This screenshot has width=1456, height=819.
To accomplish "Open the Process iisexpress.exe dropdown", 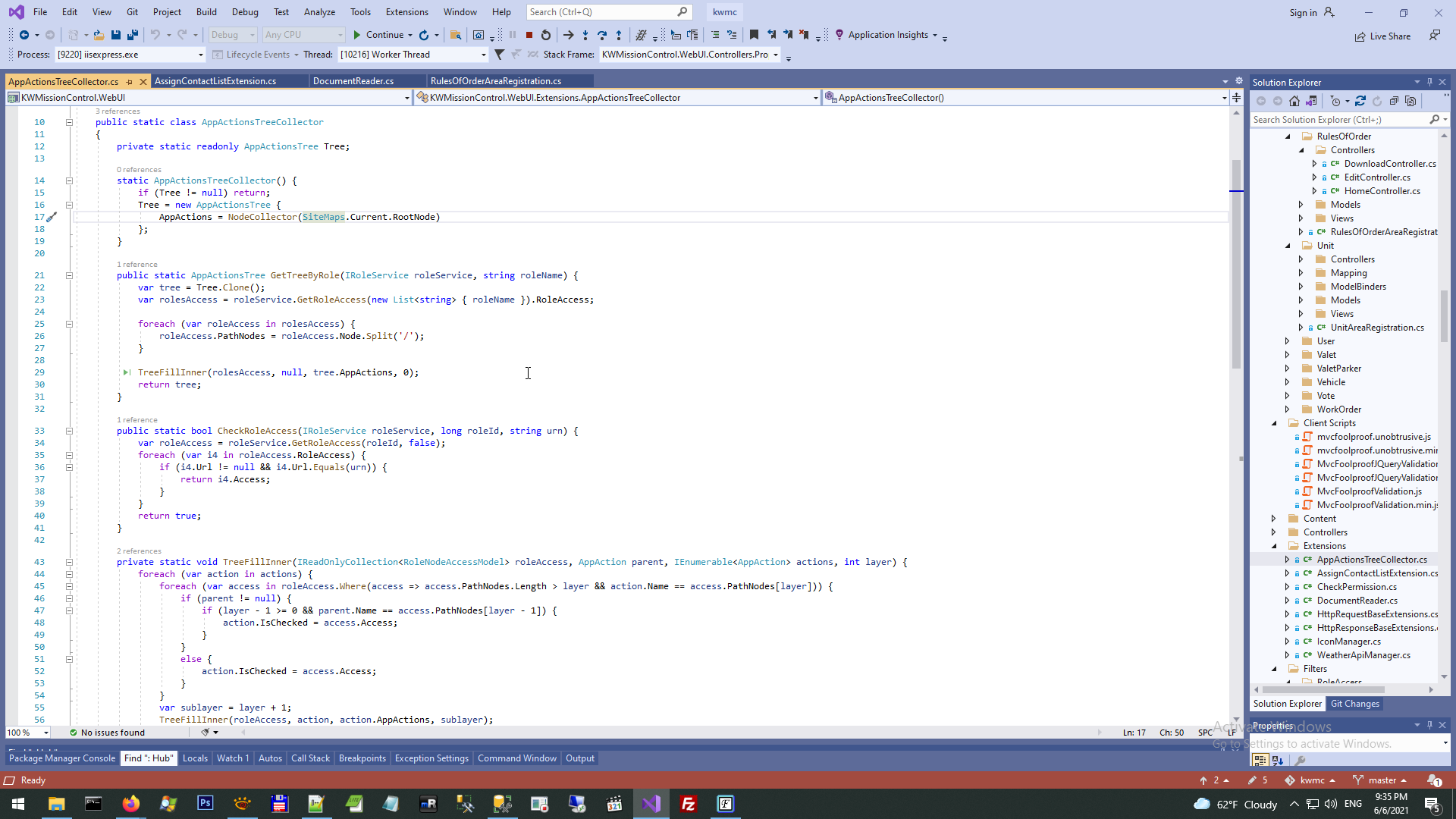I will 200,55.
